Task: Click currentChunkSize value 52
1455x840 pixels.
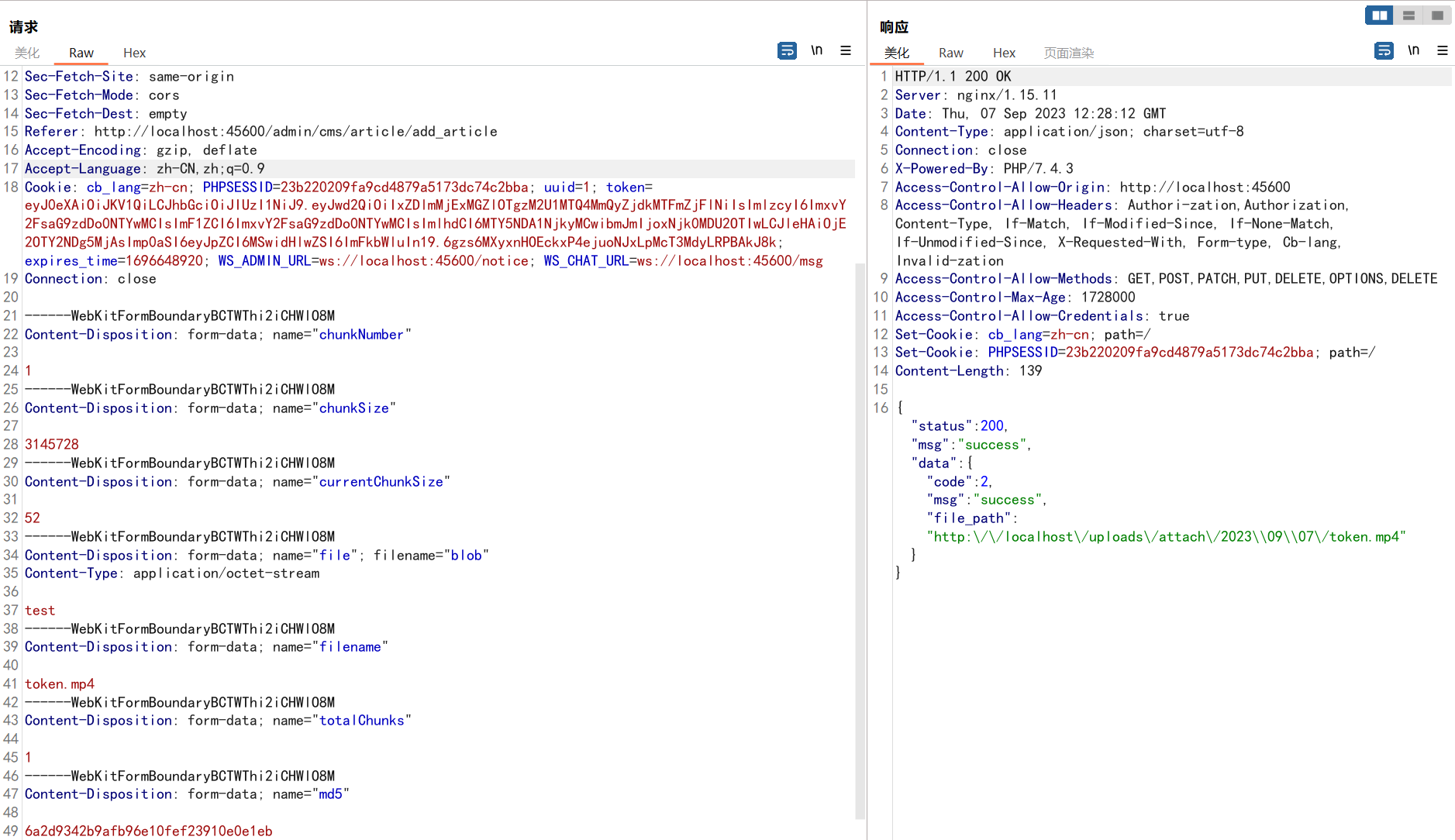Action: click(x=33, y=518)
